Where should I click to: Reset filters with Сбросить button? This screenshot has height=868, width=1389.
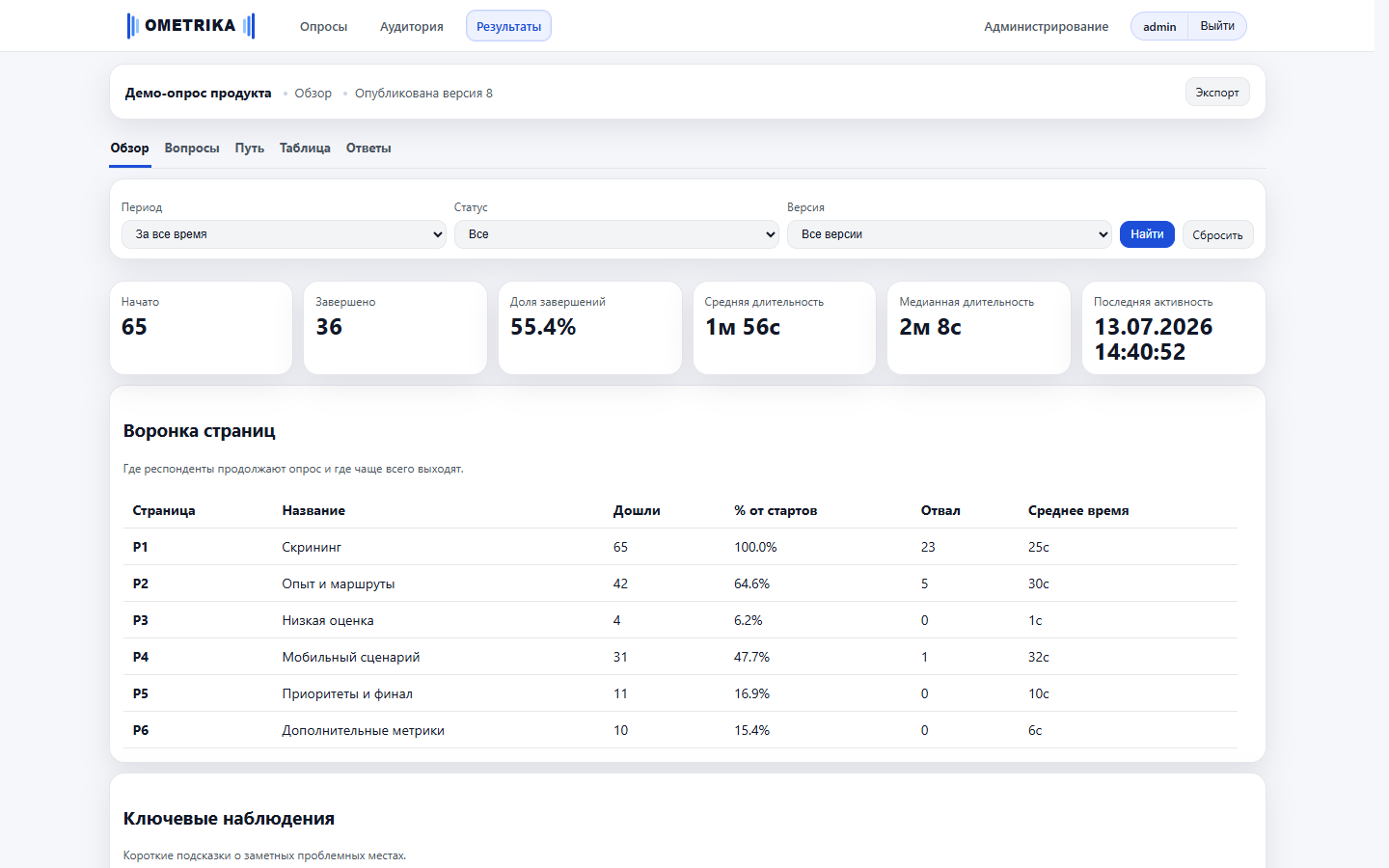point(1217,234)
